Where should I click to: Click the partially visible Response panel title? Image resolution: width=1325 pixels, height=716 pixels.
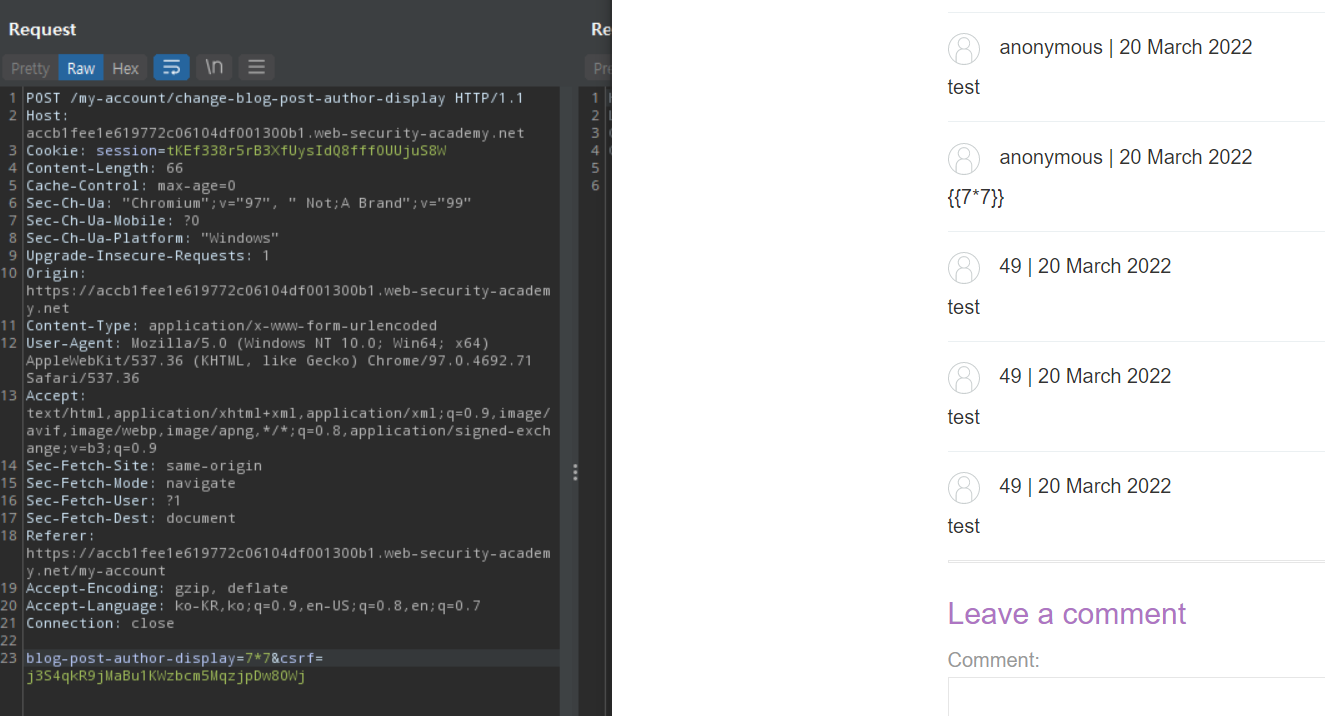click(600, 30)
